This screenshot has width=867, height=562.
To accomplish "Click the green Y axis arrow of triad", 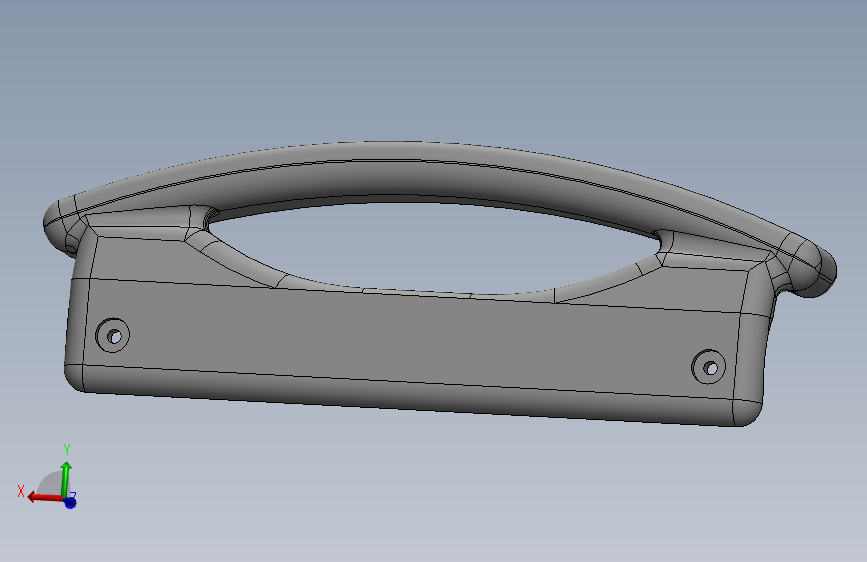I will pos(66,479).
